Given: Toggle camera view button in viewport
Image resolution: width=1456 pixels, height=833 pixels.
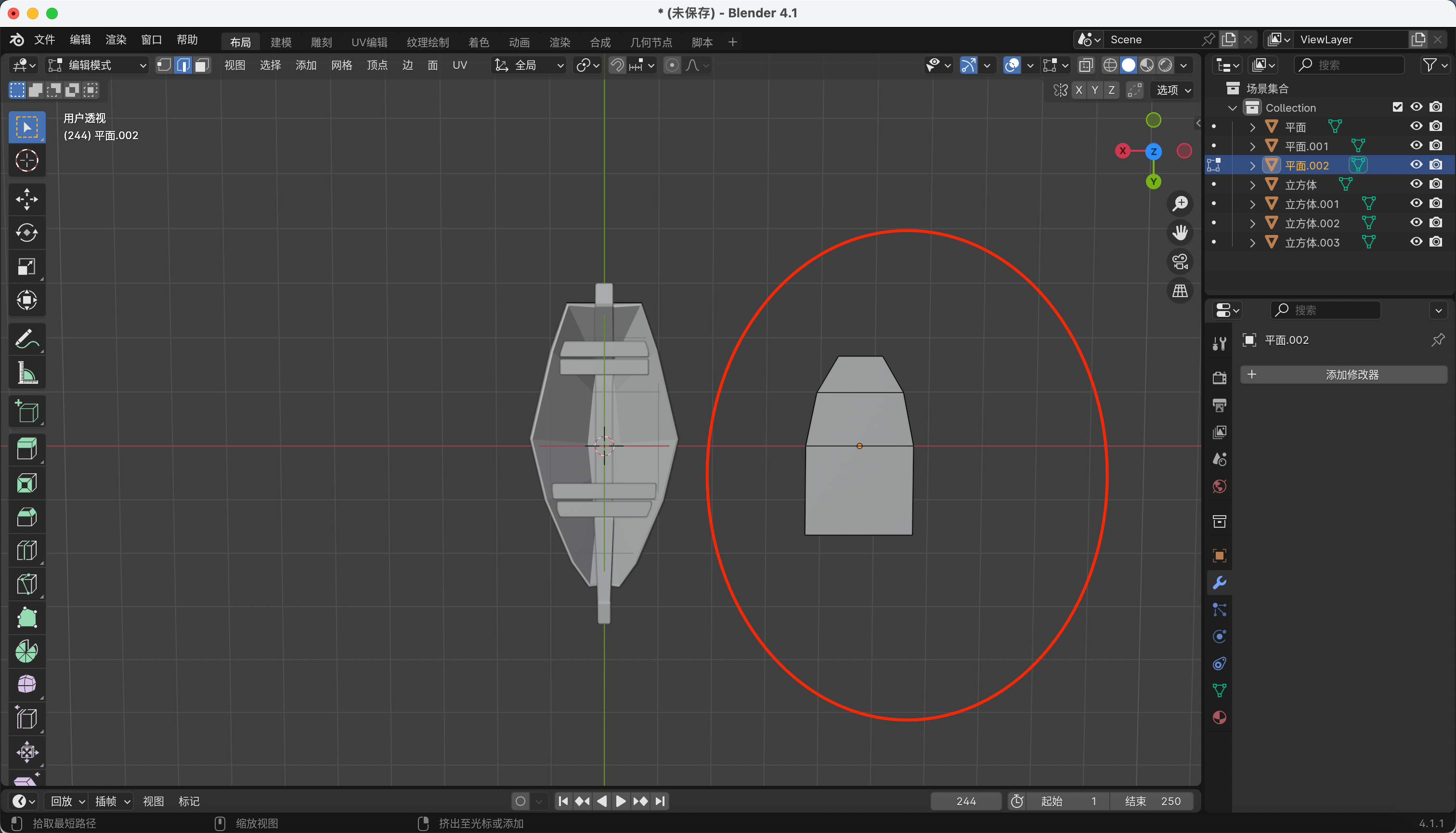Looking at the screenshot, I should click(1180, 262).
